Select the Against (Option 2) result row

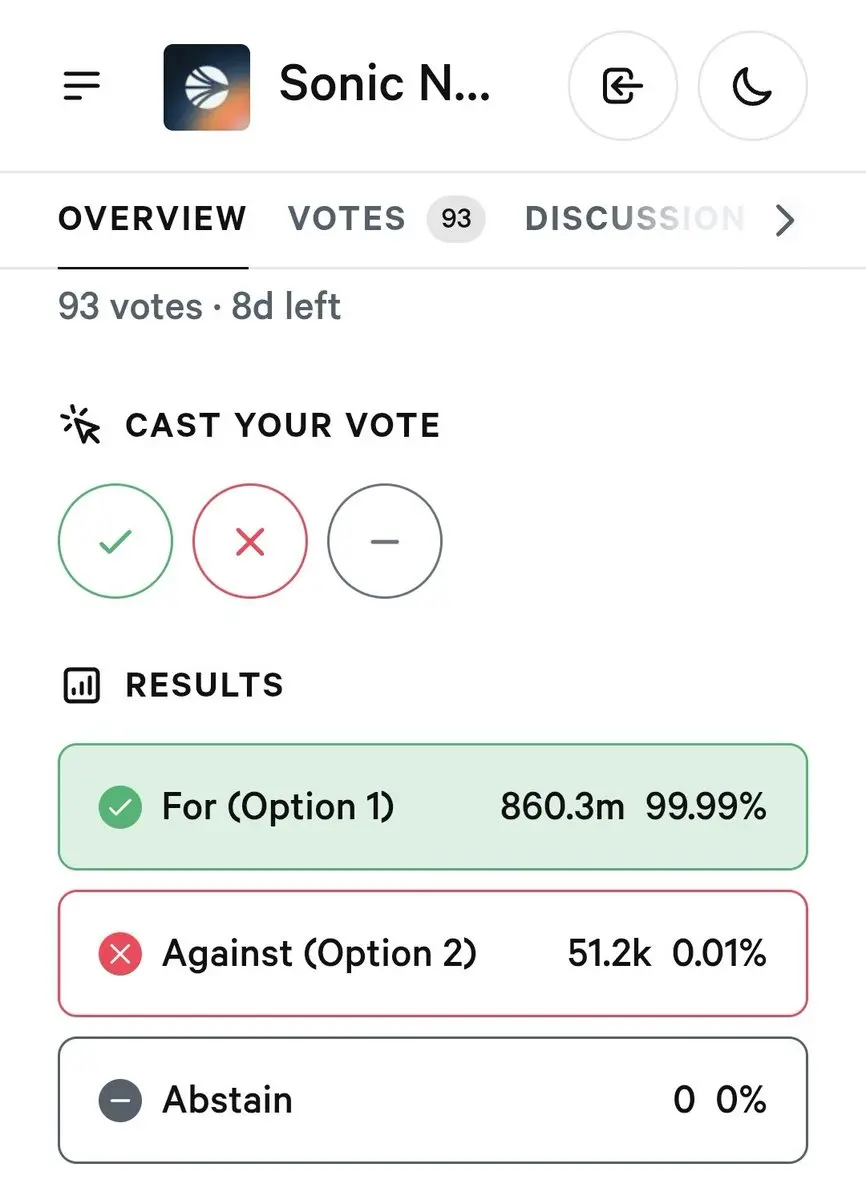[433, 953]
